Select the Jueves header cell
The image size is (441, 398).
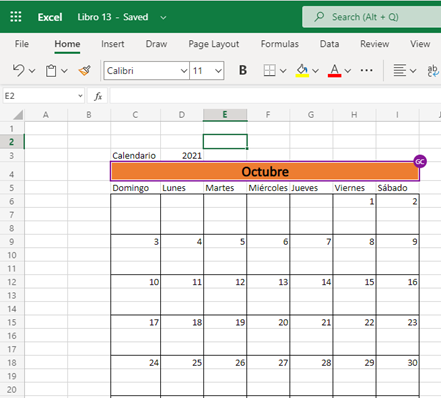point(311,188)
